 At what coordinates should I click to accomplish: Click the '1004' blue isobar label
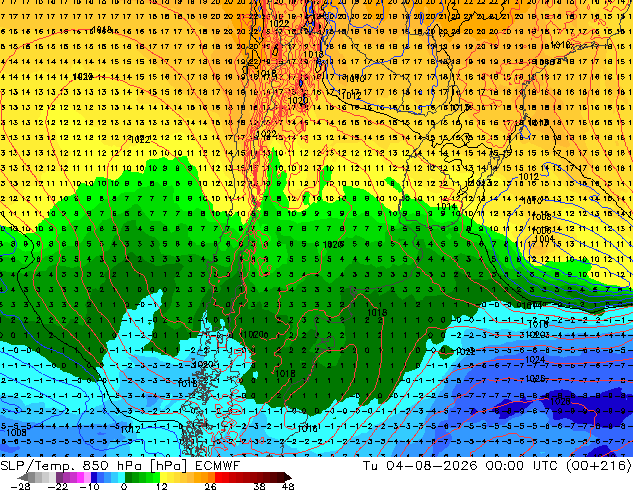click(544, 239)
